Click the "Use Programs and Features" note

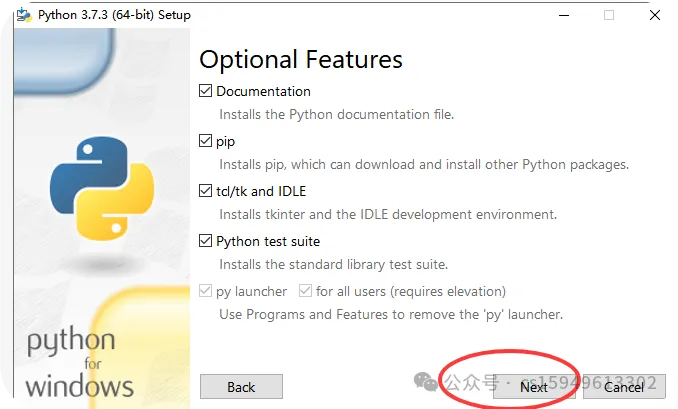(x=391, y=315)
